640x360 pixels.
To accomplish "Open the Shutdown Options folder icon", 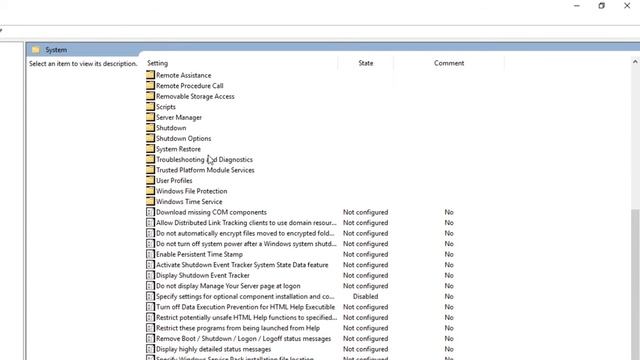I will coord(150,138).
